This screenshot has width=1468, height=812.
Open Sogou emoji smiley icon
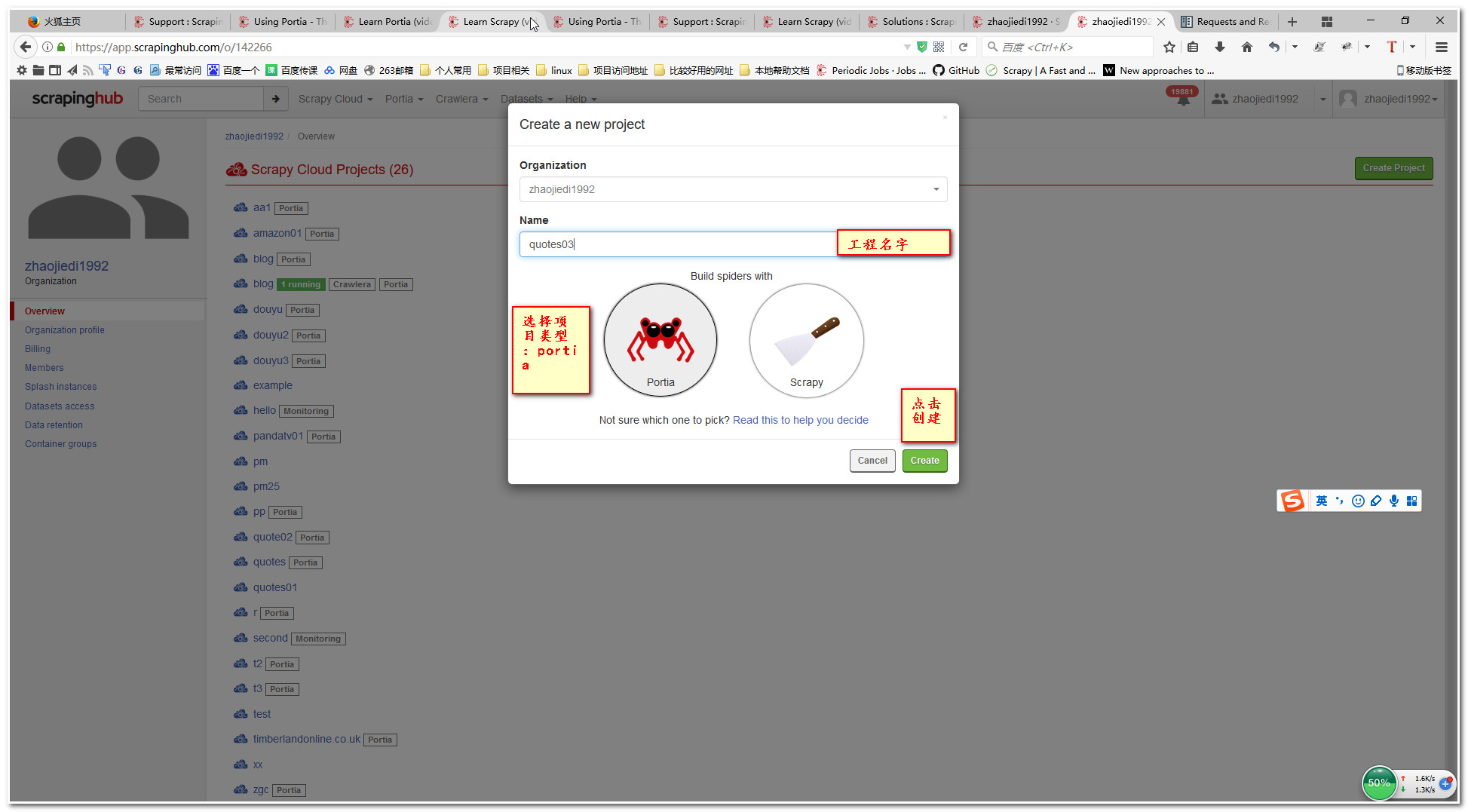tap(1358, 501)
